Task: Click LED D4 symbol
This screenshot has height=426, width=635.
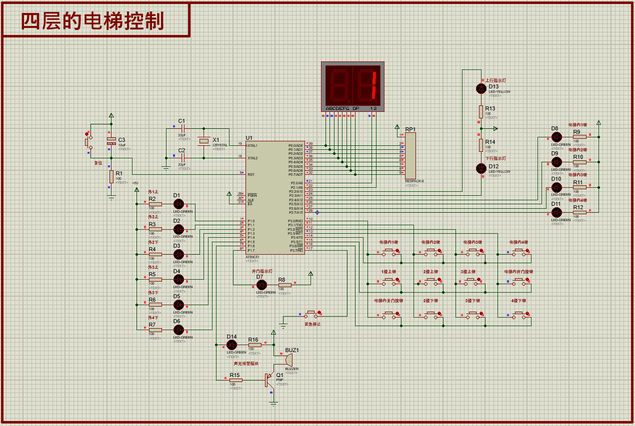Action: tap(179, 279)
